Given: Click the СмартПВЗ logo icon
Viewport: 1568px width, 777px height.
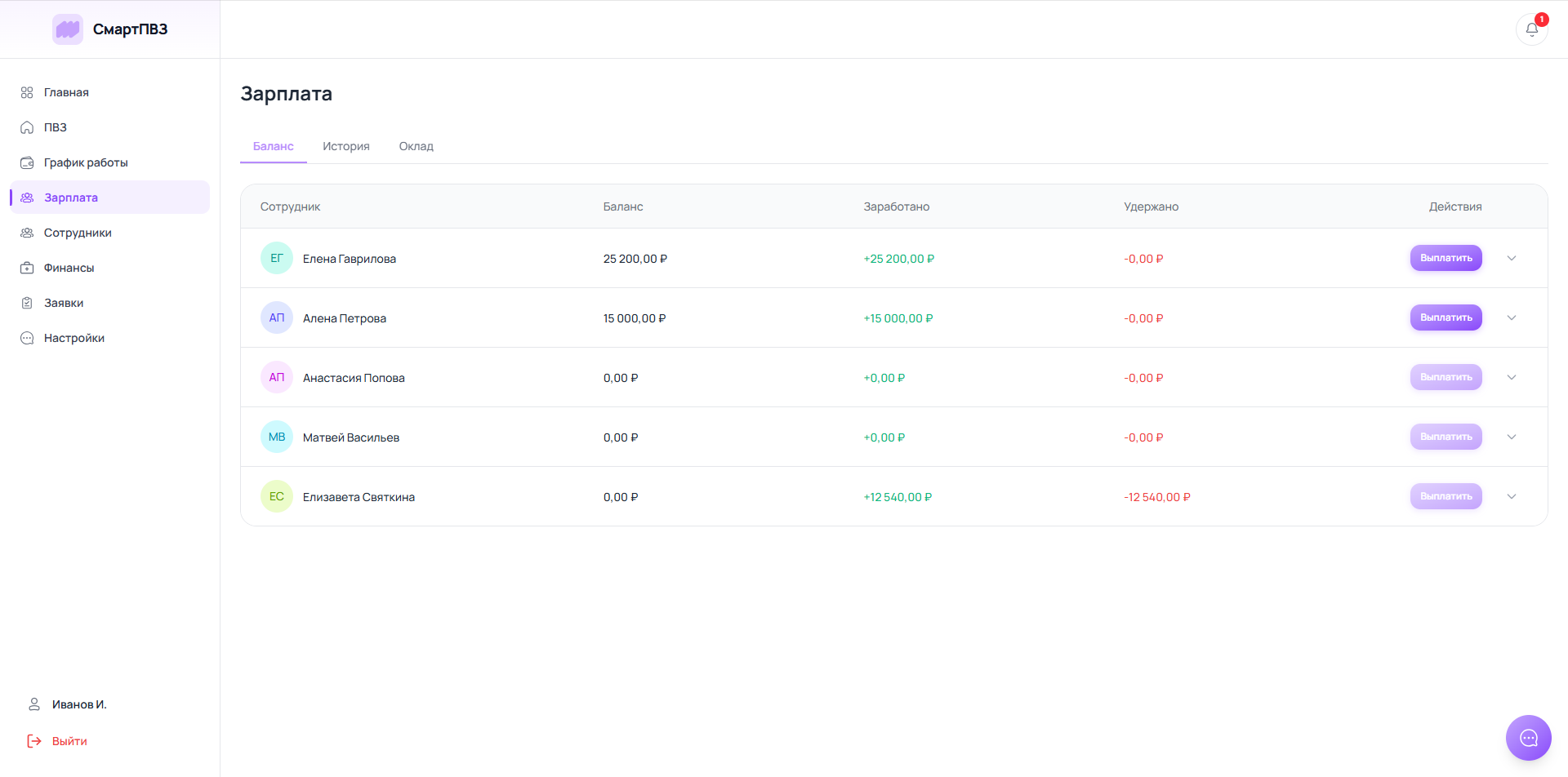Looking at the screenshot, I should tap(68, 29).
